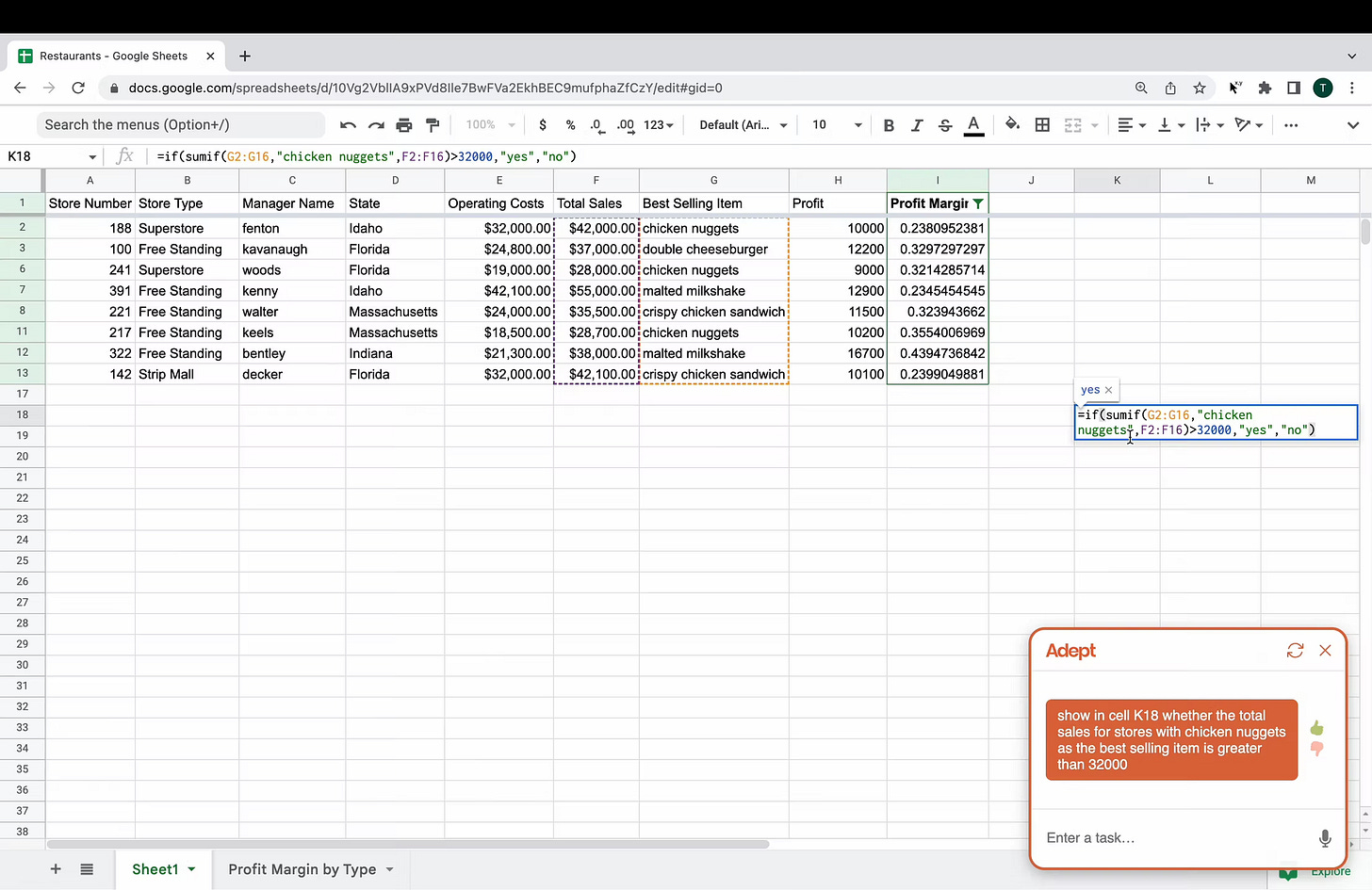
Task: Click the Search the menus field
Action: coord(181,124)
